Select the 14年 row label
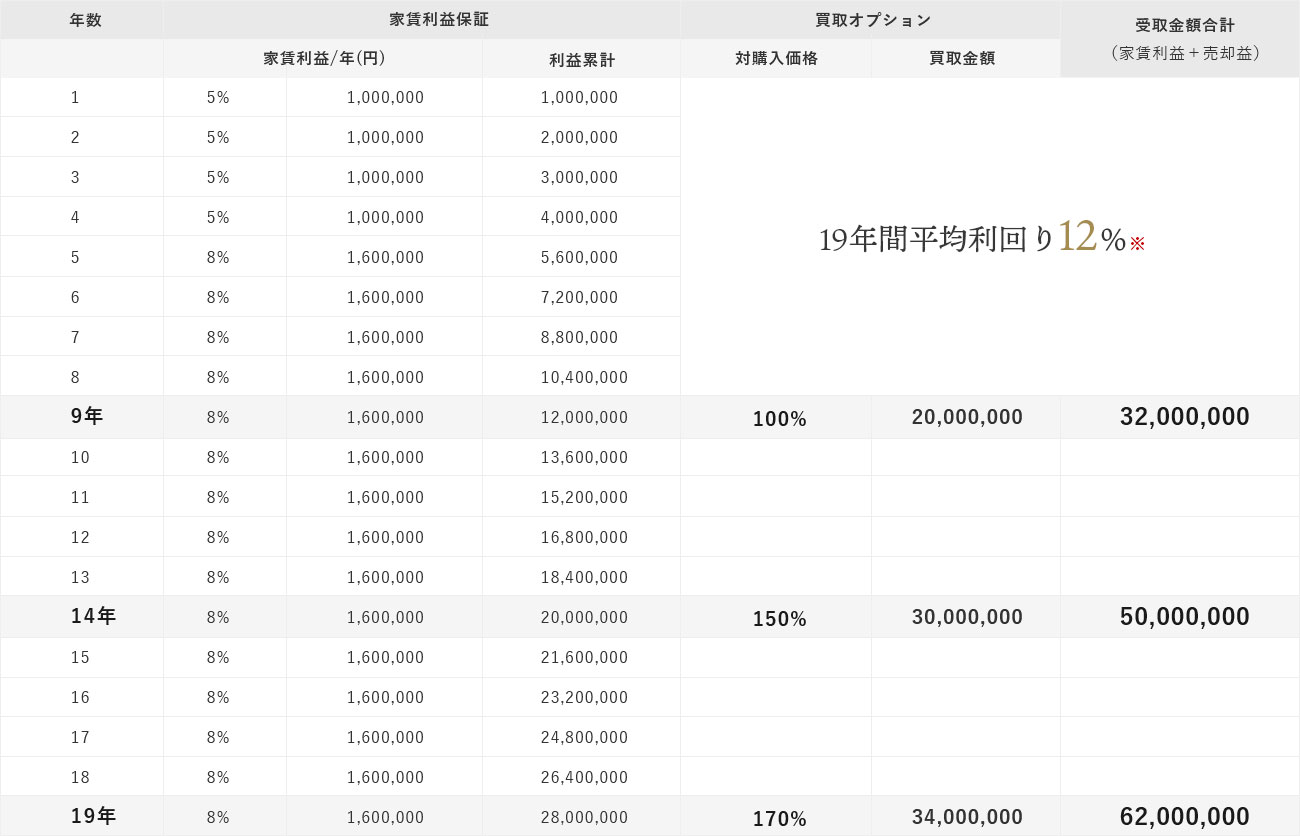The image size is (1300, 836). pos(93,617)
